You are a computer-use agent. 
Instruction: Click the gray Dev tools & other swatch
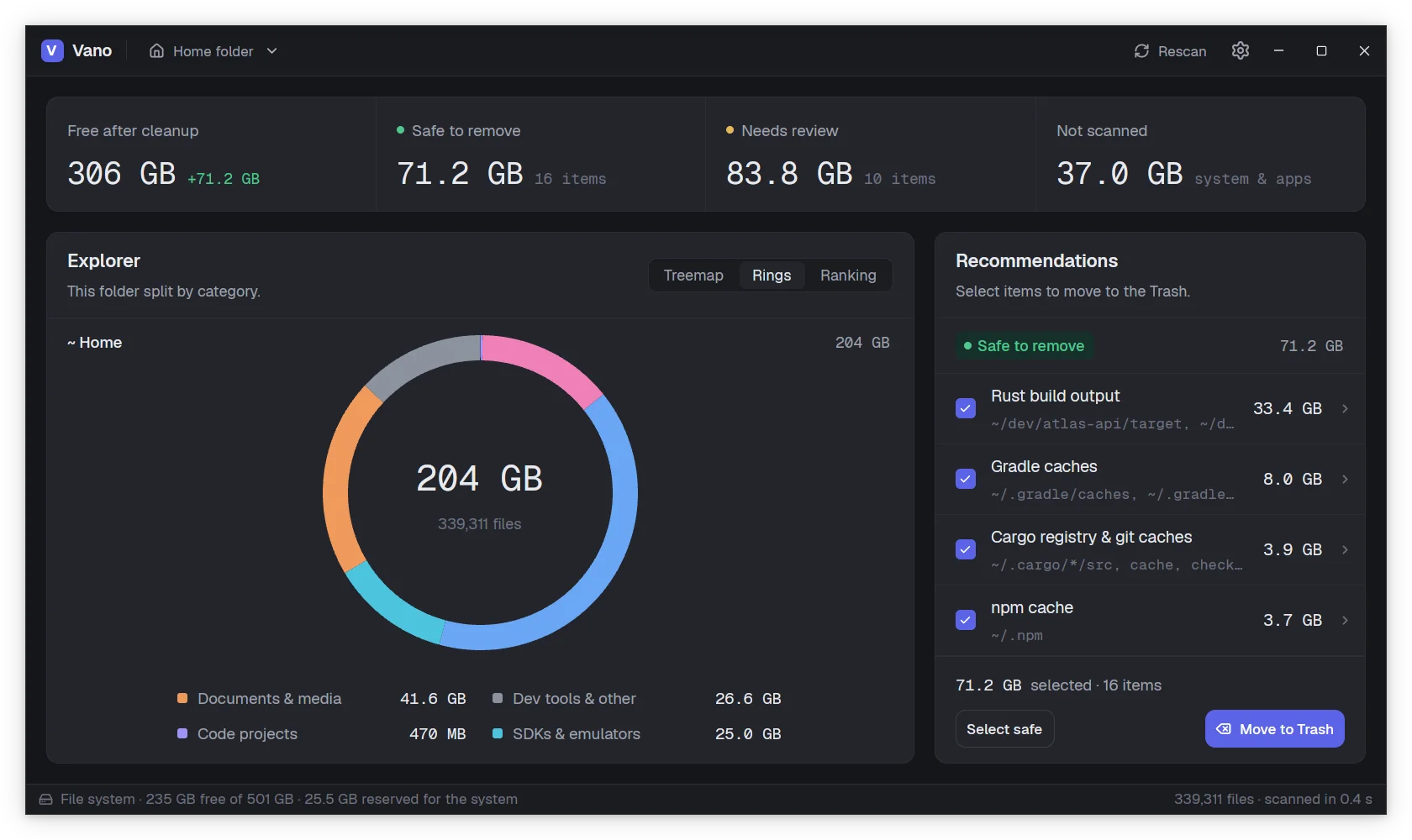[x=498, y=698]
